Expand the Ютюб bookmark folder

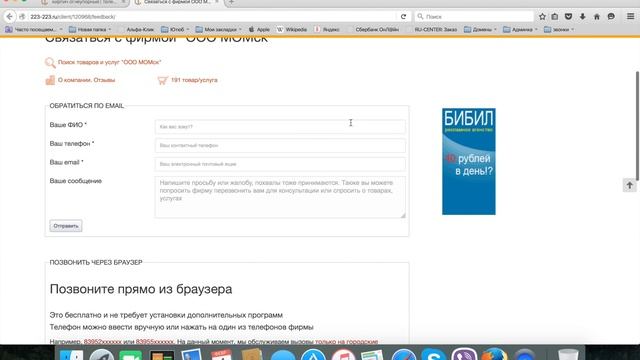[175, 29]
